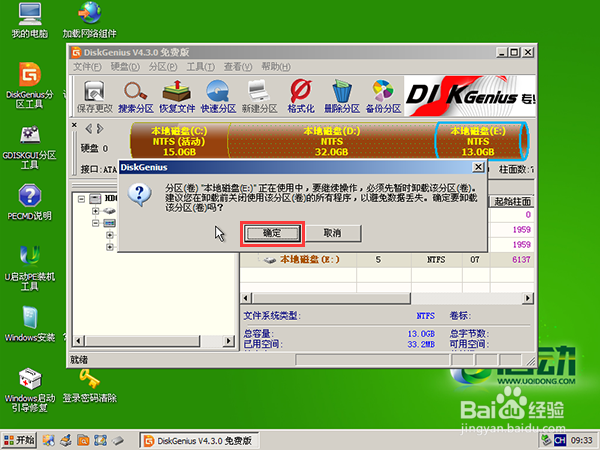The width and height of the screenshot is (600, 450).
Task: Open the 文件(F) menu
Action: 87,67
